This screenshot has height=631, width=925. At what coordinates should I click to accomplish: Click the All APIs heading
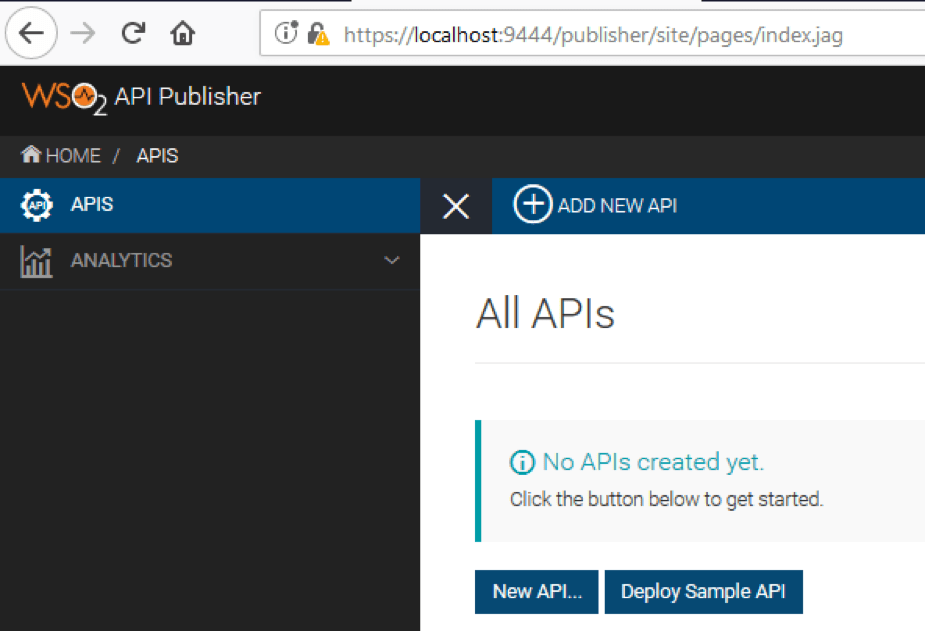[545, 313]
